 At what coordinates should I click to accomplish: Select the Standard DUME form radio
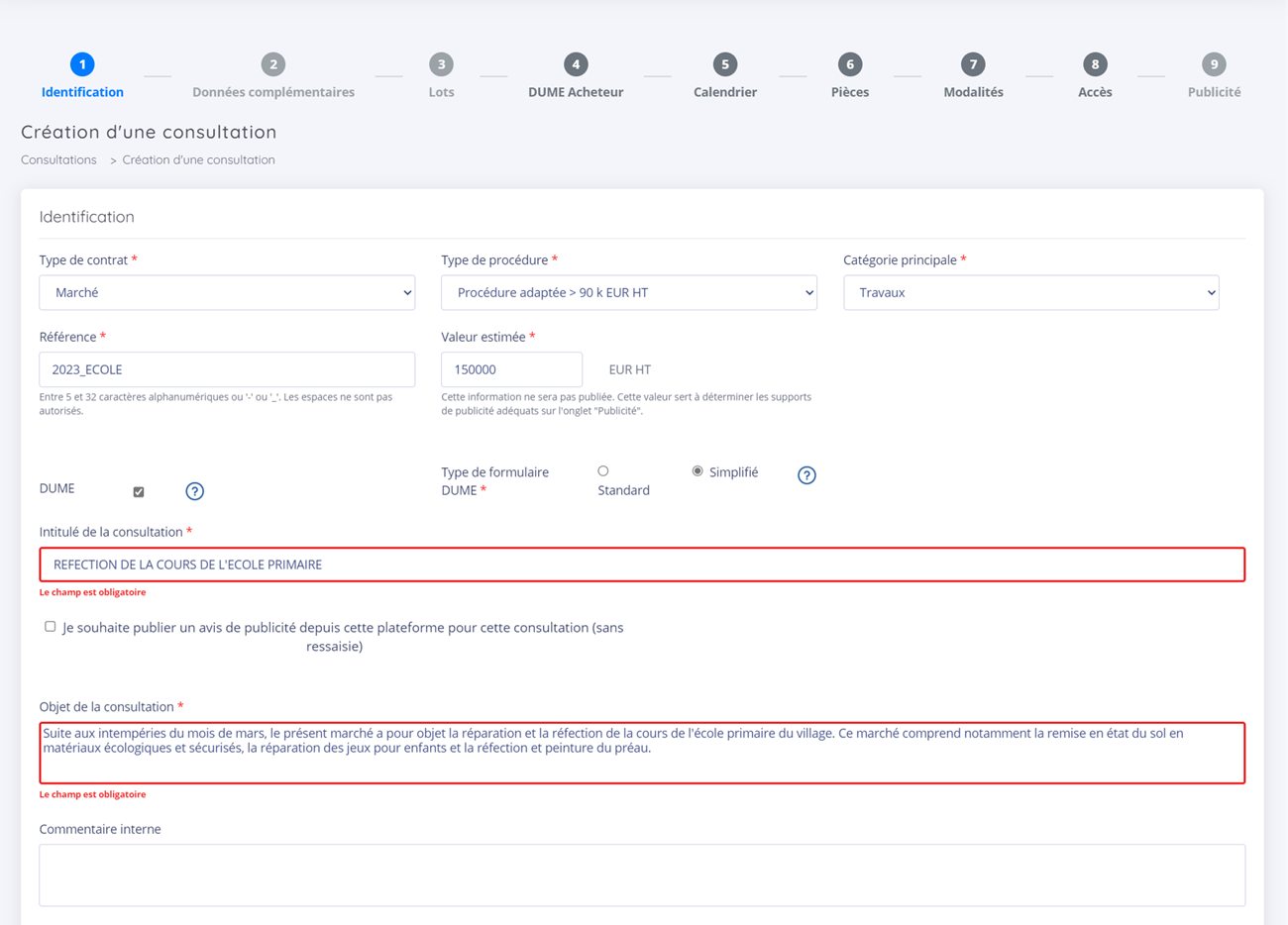pos(603,471)
